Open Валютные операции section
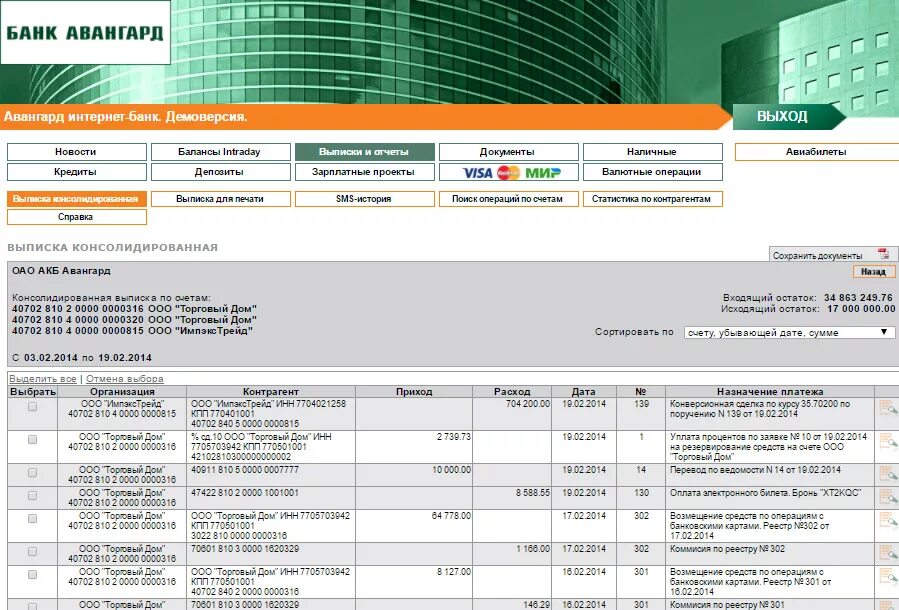 [x=652, y=172]
